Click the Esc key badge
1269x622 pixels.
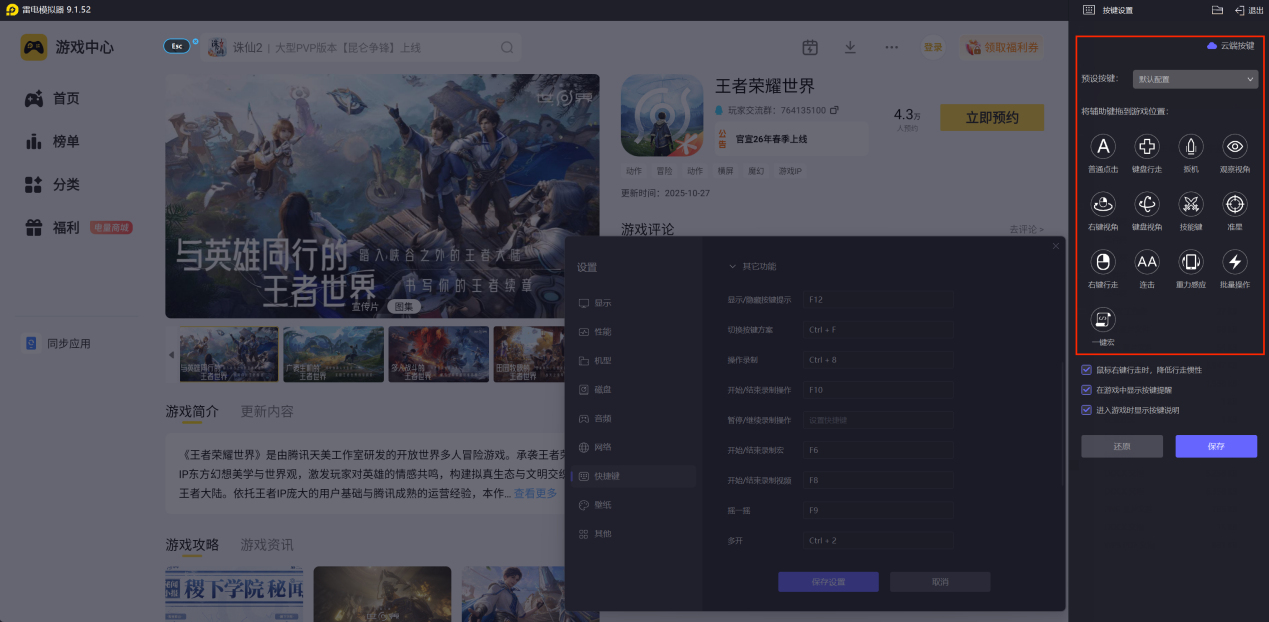pyautogui.click(x=177, y=46)
